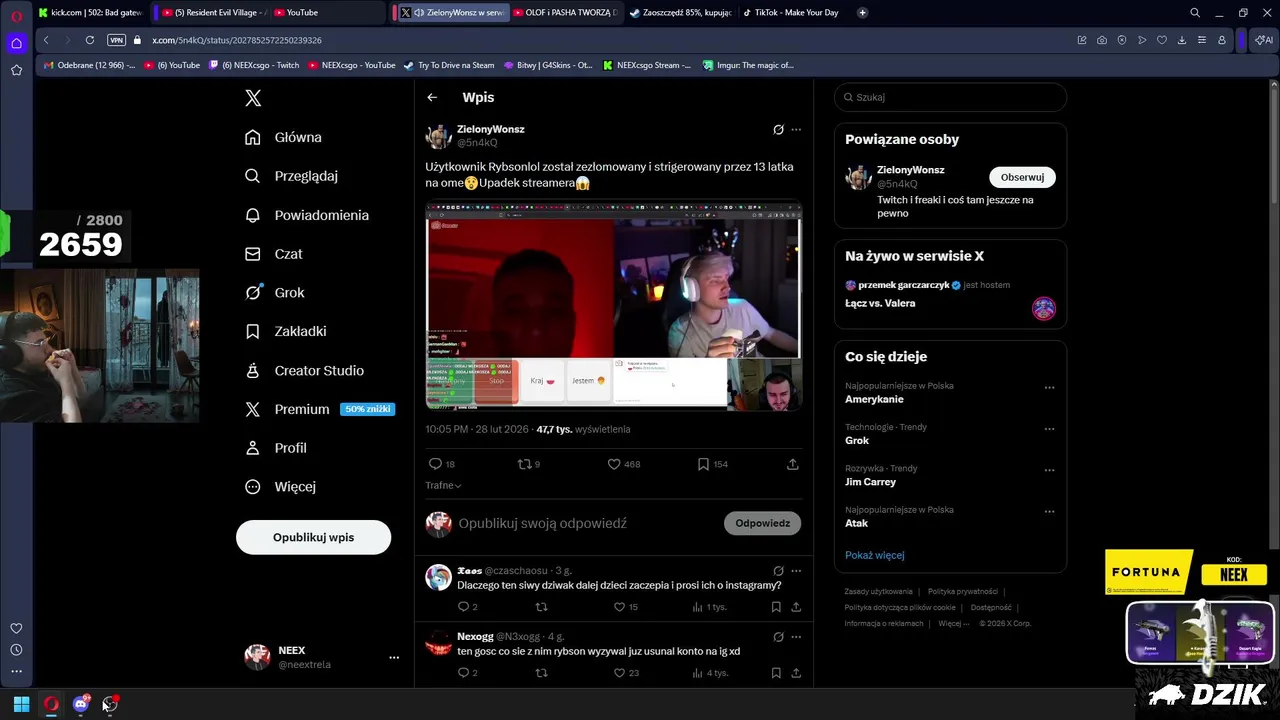Open Try To Drive na Steam bookmark
1280x720 pixels.
[449, 65]
